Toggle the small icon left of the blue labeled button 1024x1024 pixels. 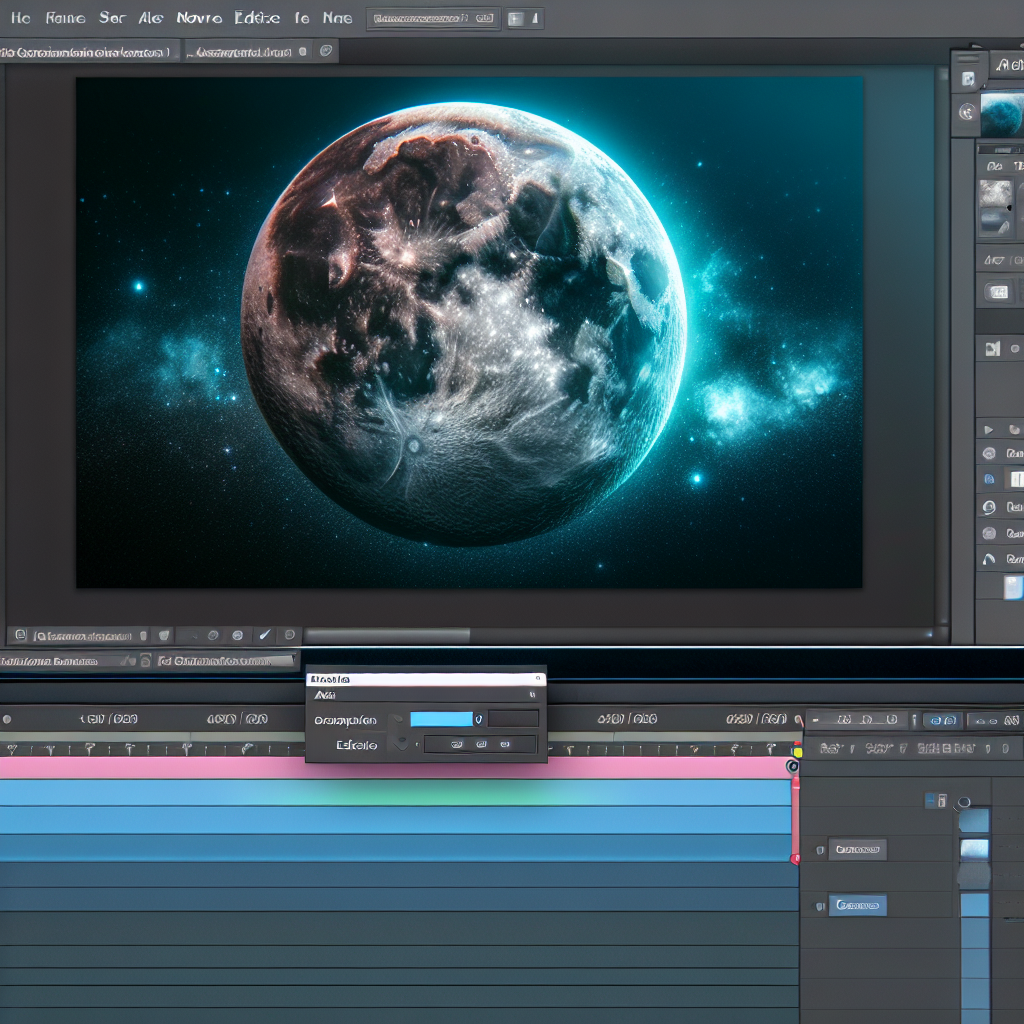click(820, 906)
